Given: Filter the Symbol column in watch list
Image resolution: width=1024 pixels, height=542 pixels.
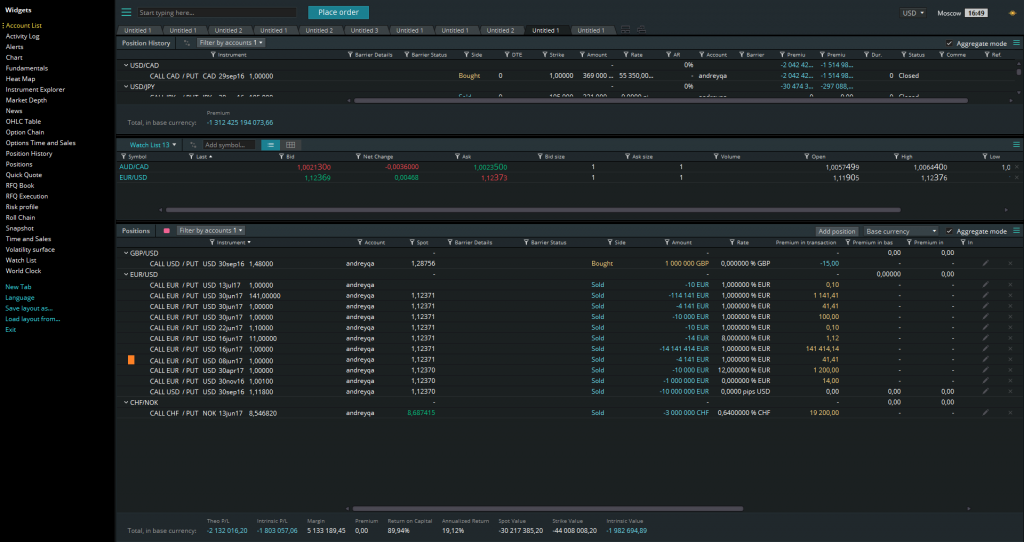Looking at the screenshot, I should point(124,157).
